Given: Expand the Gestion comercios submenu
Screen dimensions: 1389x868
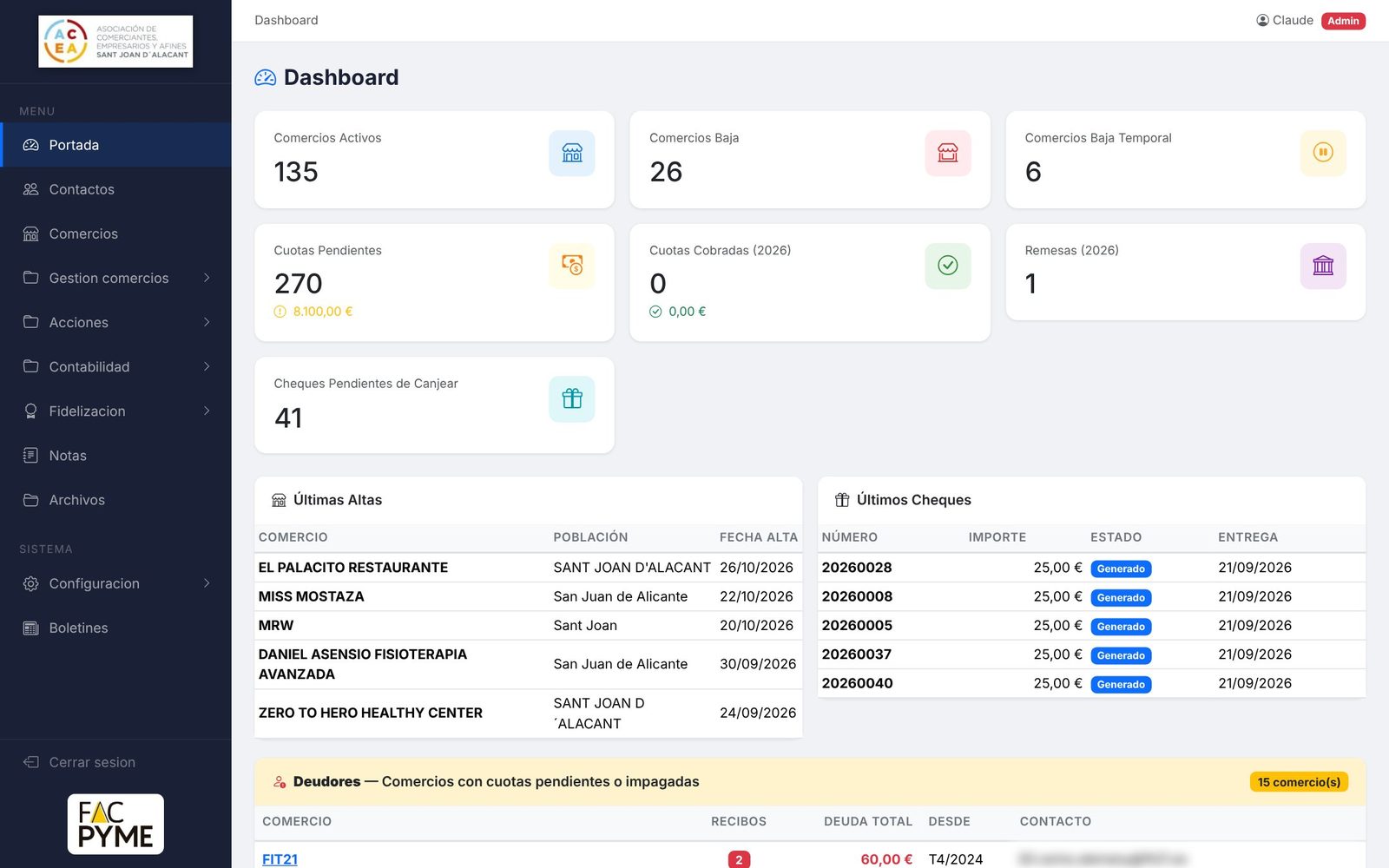Looking at the screenshot, I should (115, 278).
